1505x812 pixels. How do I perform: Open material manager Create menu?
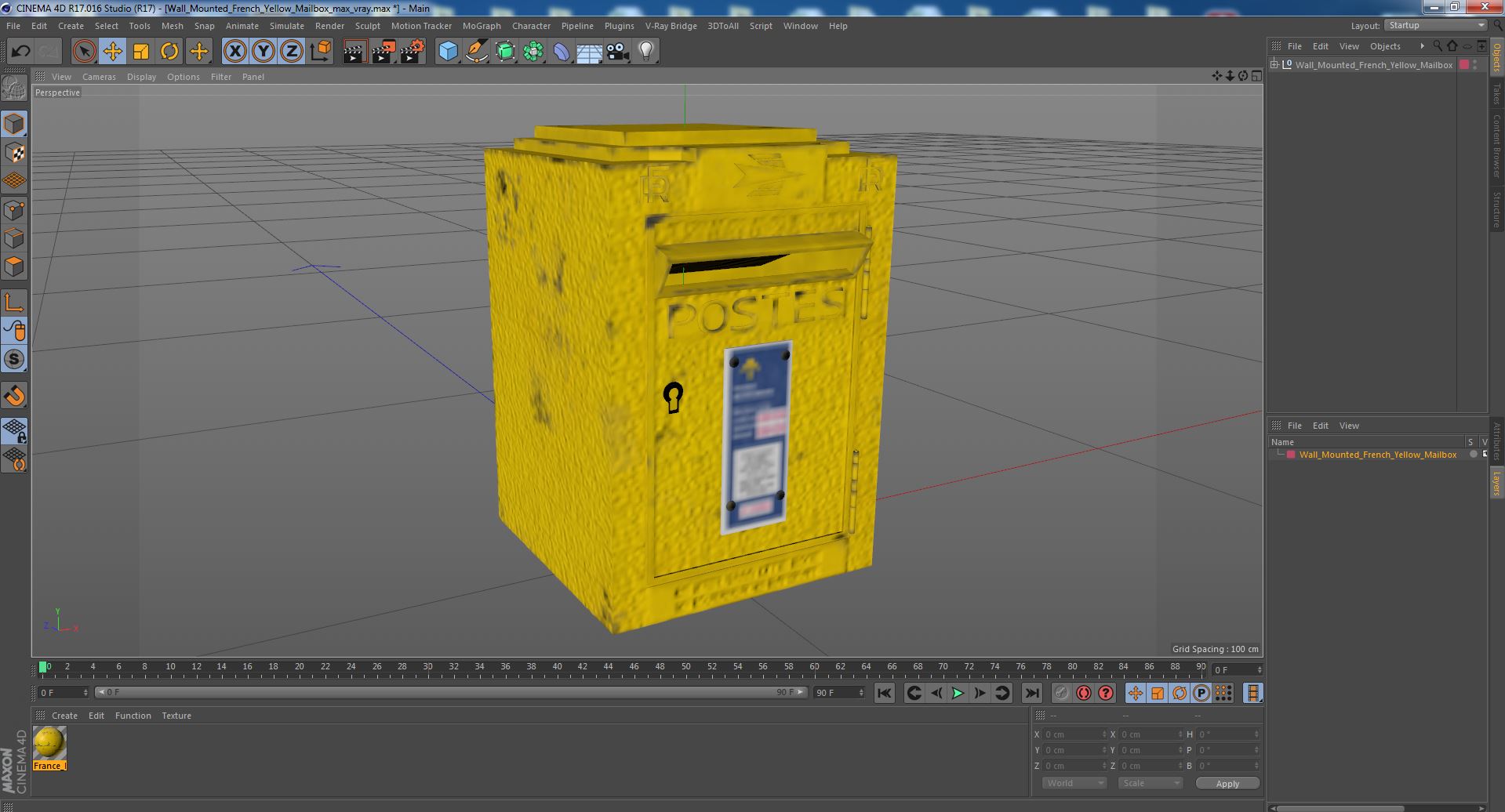point(64,716)
